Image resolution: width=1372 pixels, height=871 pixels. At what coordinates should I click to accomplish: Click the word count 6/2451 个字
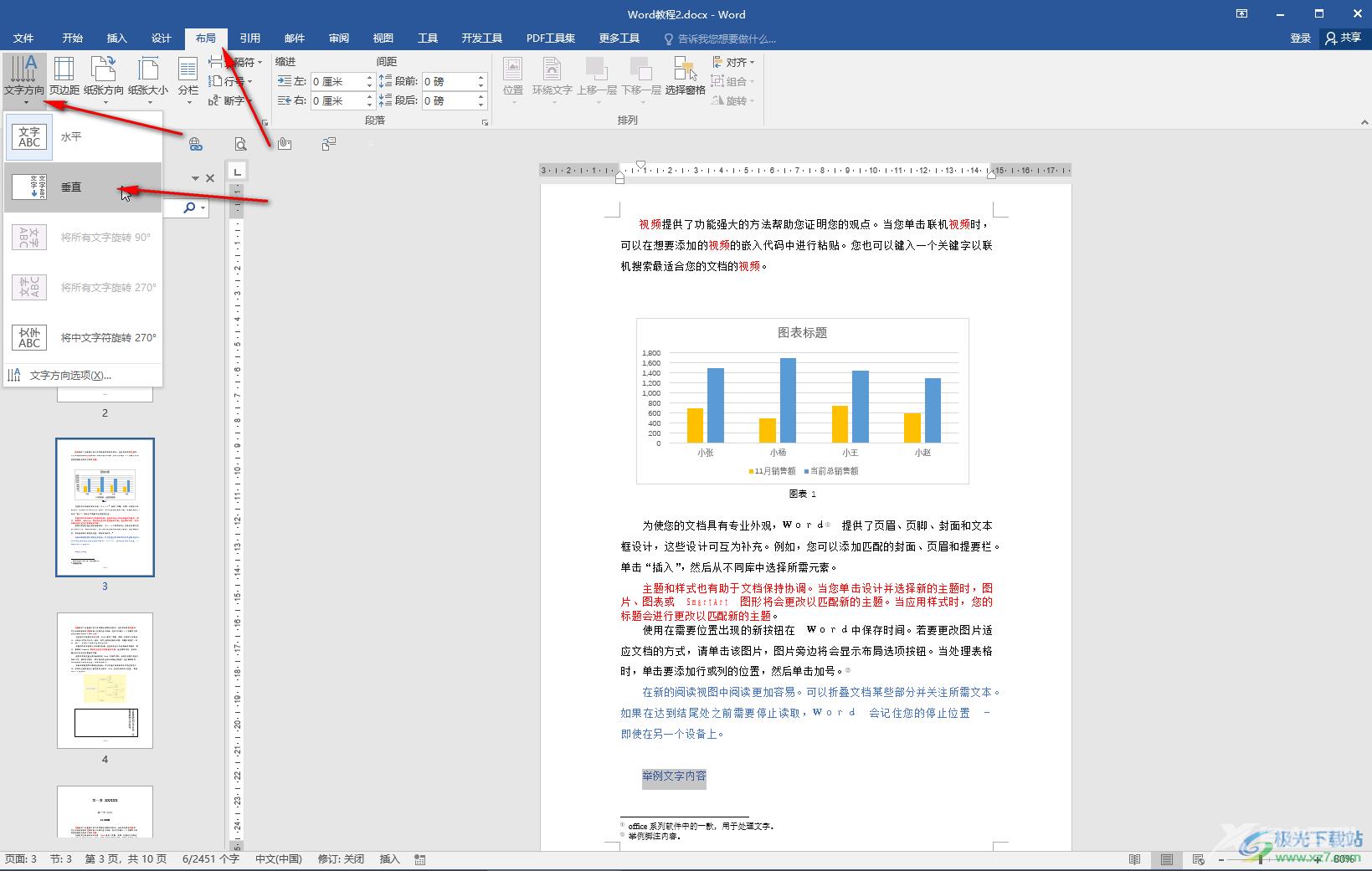[x=211, y=859]
